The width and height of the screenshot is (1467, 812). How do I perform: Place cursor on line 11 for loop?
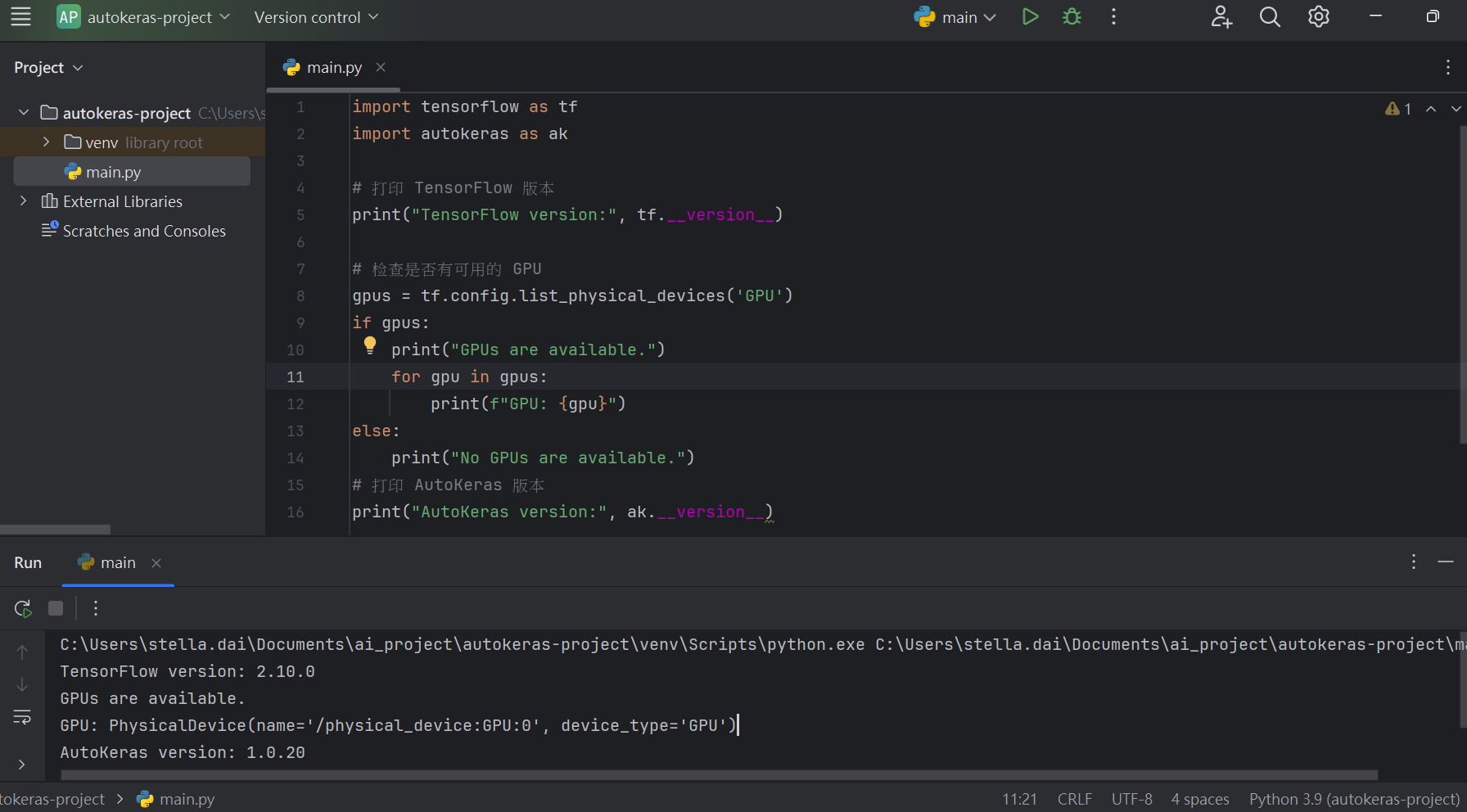click(x=469, y=377)
